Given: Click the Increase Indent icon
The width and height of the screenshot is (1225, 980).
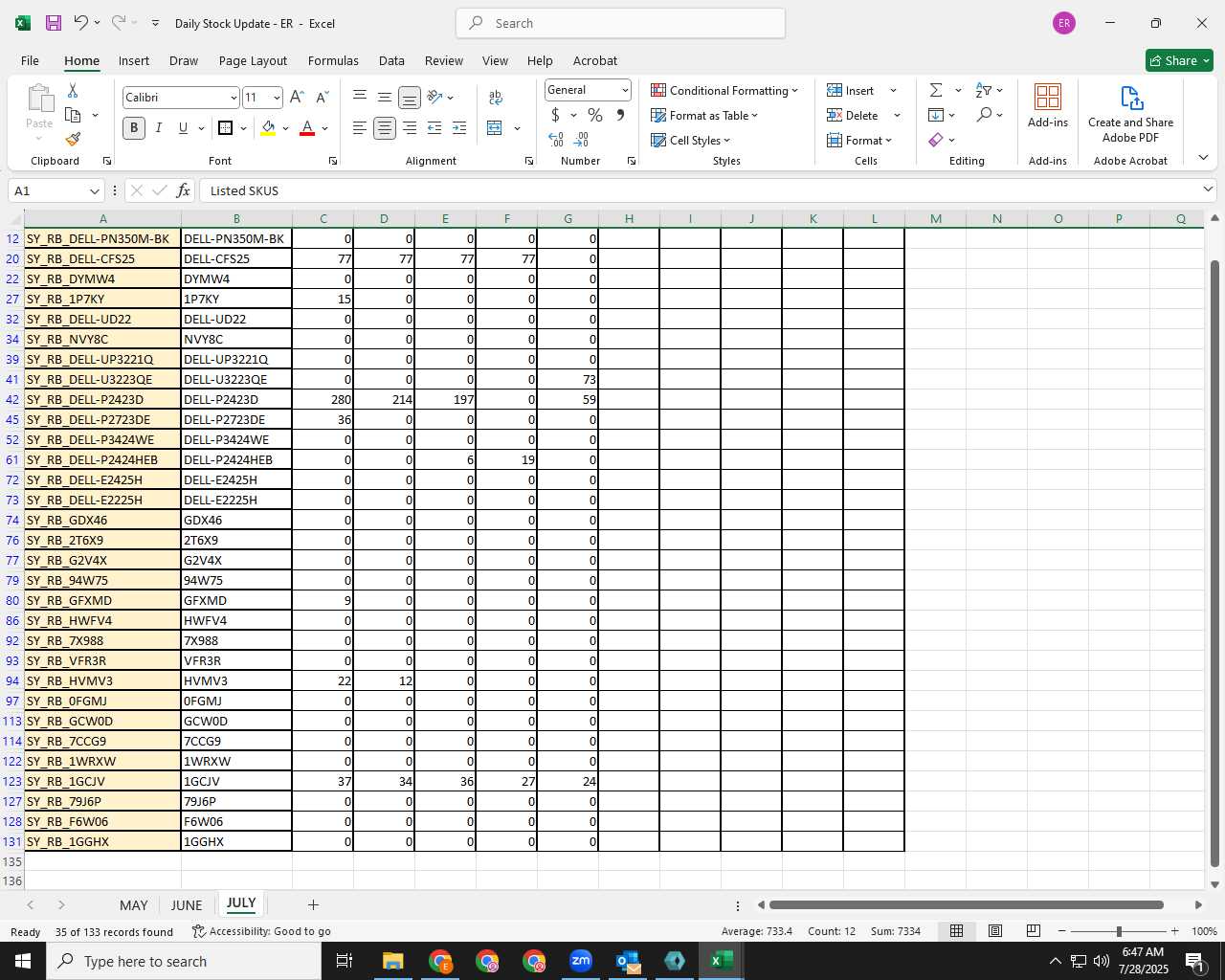Looking at the screenshot, I should click(459, 127).
